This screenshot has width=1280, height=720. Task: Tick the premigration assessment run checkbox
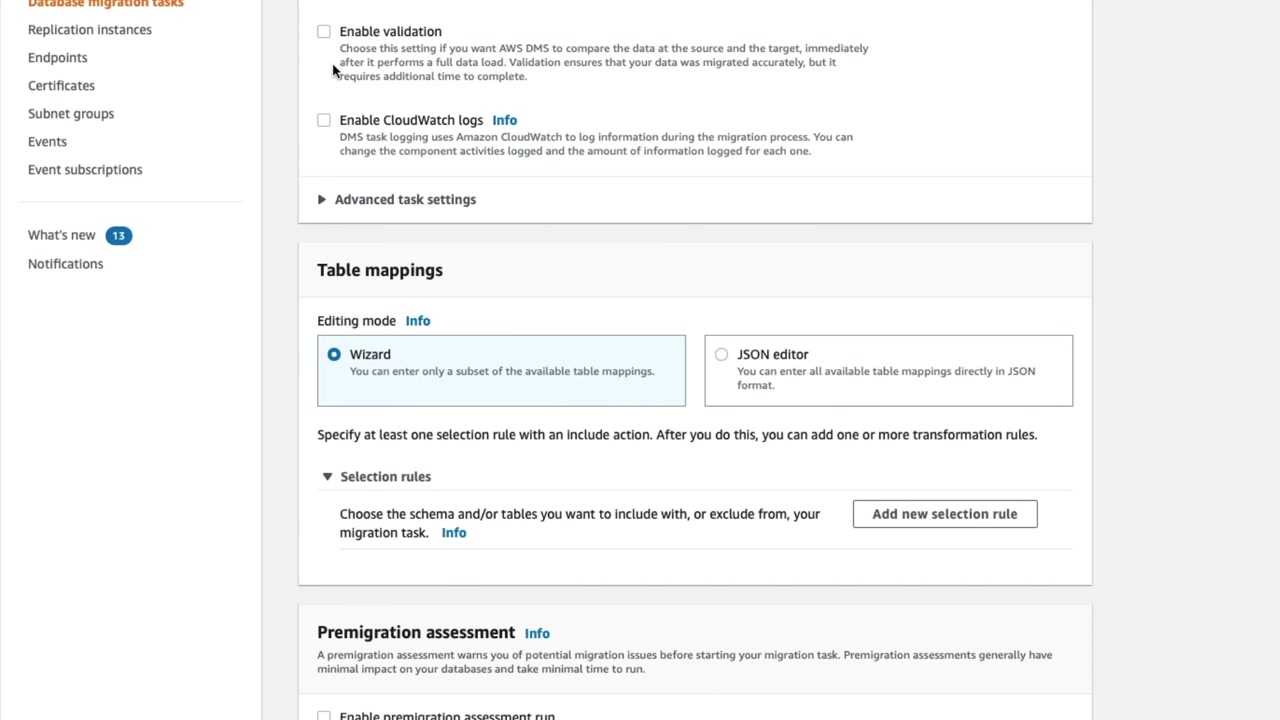click(324, 716)
